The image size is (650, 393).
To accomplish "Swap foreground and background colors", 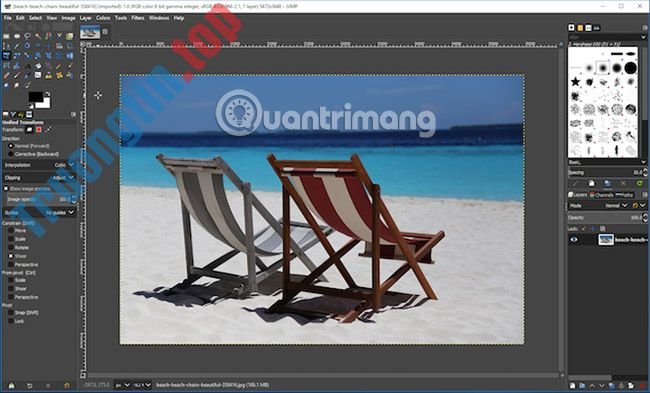I will coord(48,94).
